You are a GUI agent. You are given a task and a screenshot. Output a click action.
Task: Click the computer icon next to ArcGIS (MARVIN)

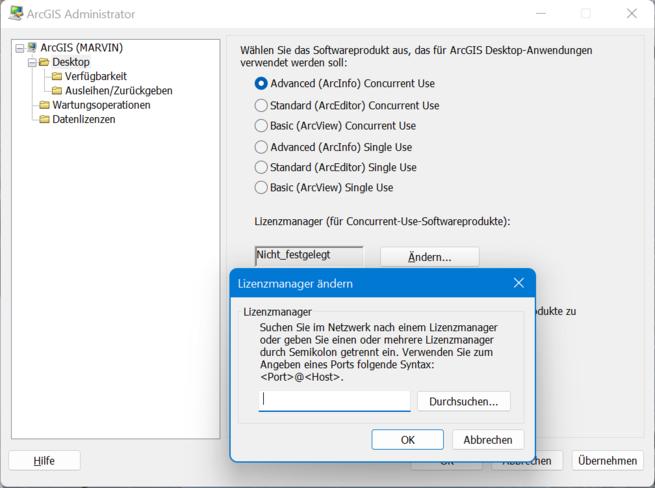coord(32,48)
